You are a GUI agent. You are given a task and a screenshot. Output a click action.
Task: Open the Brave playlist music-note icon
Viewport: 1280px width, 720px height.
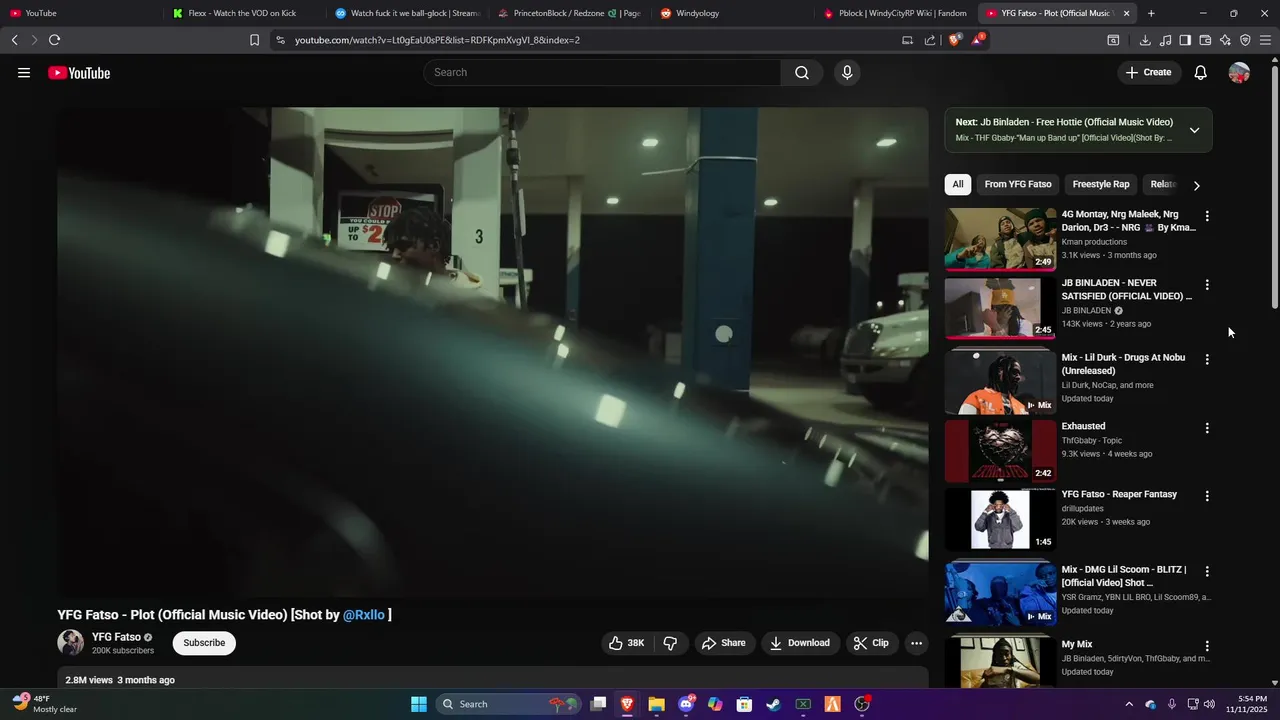click(x=1165, y=40)
